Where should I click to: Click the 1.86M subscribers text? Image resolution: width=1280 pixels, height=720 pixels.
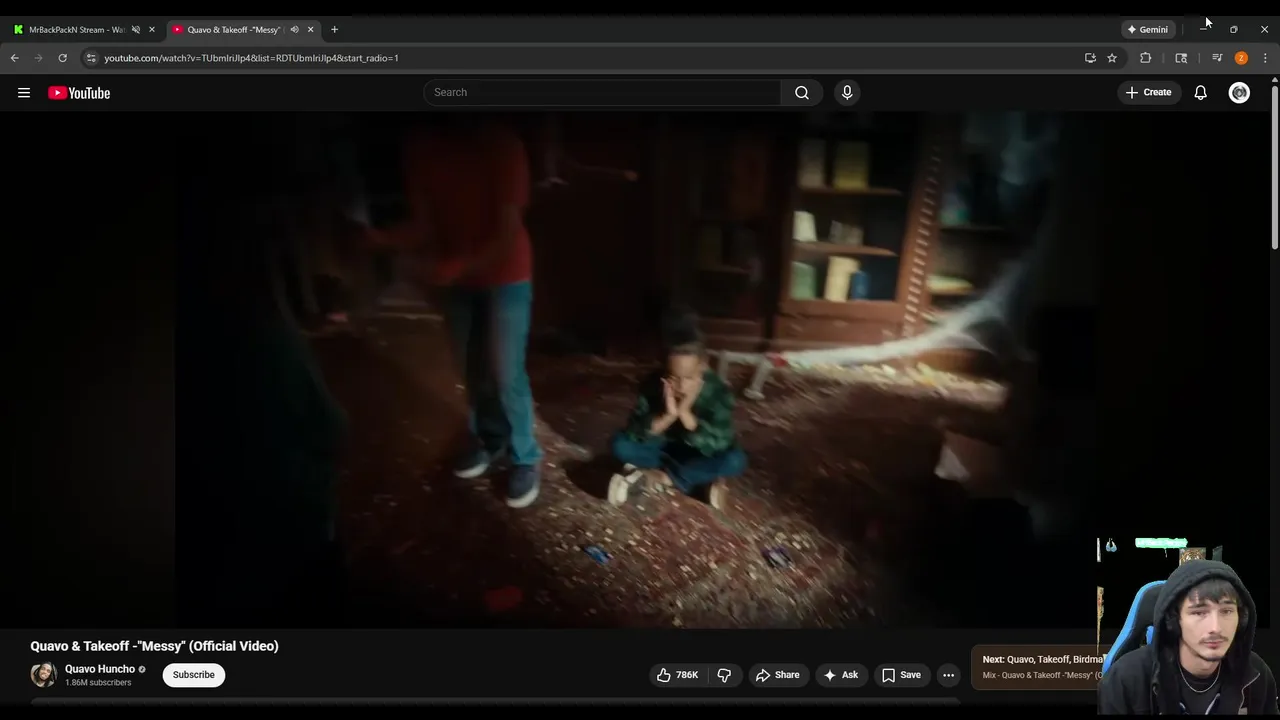(x=98, y=683)
